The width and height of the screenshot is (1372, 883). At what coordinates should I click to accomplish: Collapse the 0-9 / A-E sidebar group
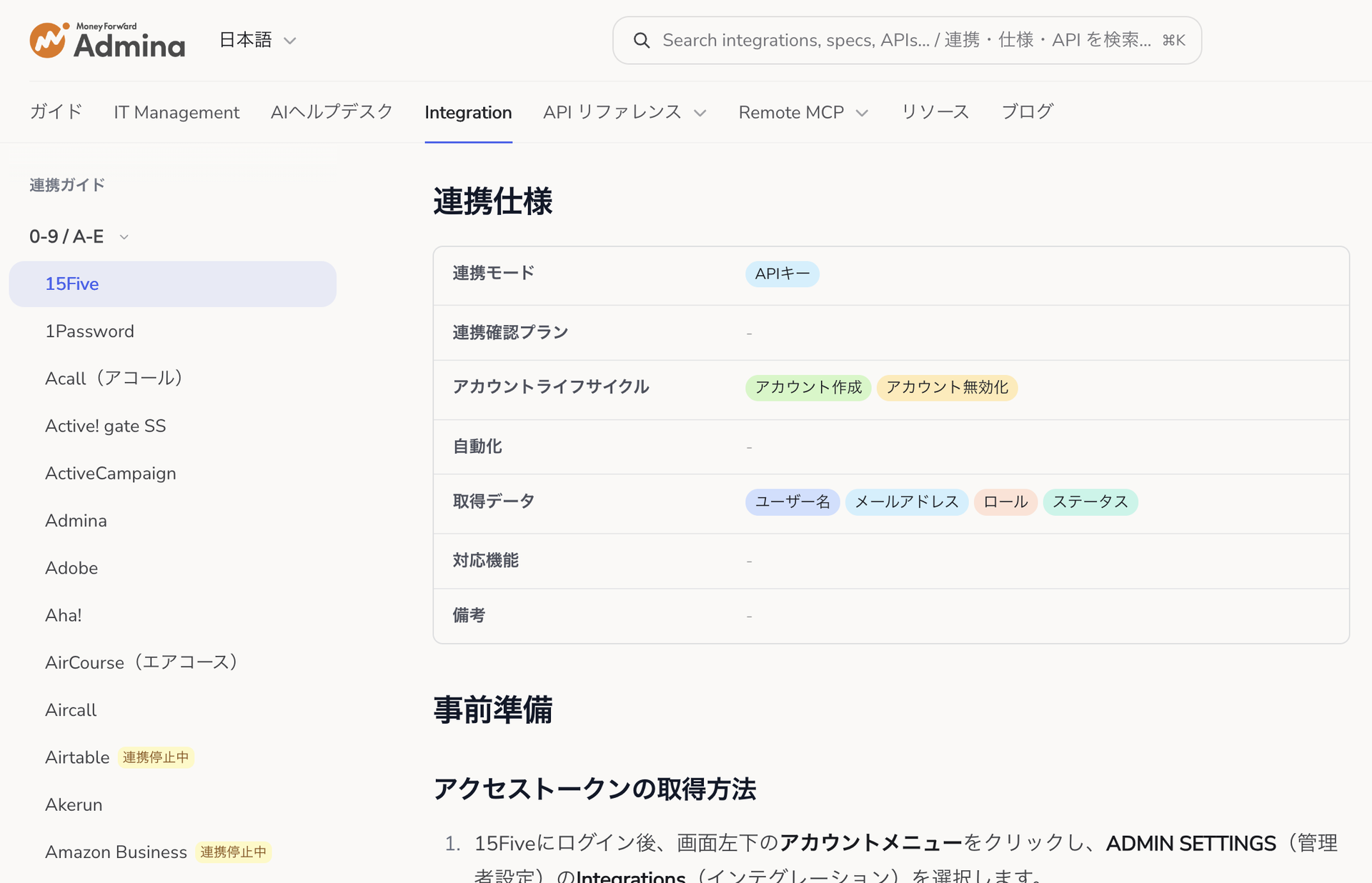tap(79, 236)
